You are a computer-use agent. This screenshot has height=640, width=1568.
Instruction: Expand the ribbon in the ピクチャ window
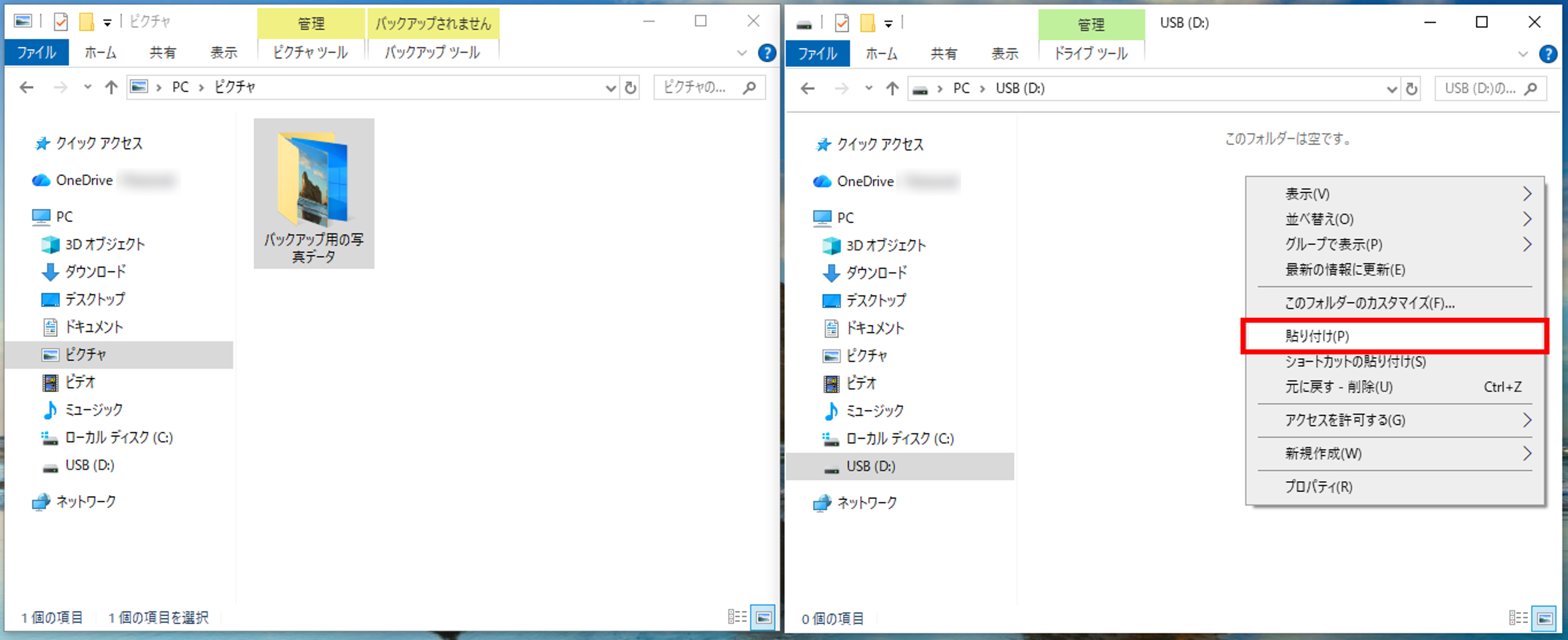click(x=741, y=53)
